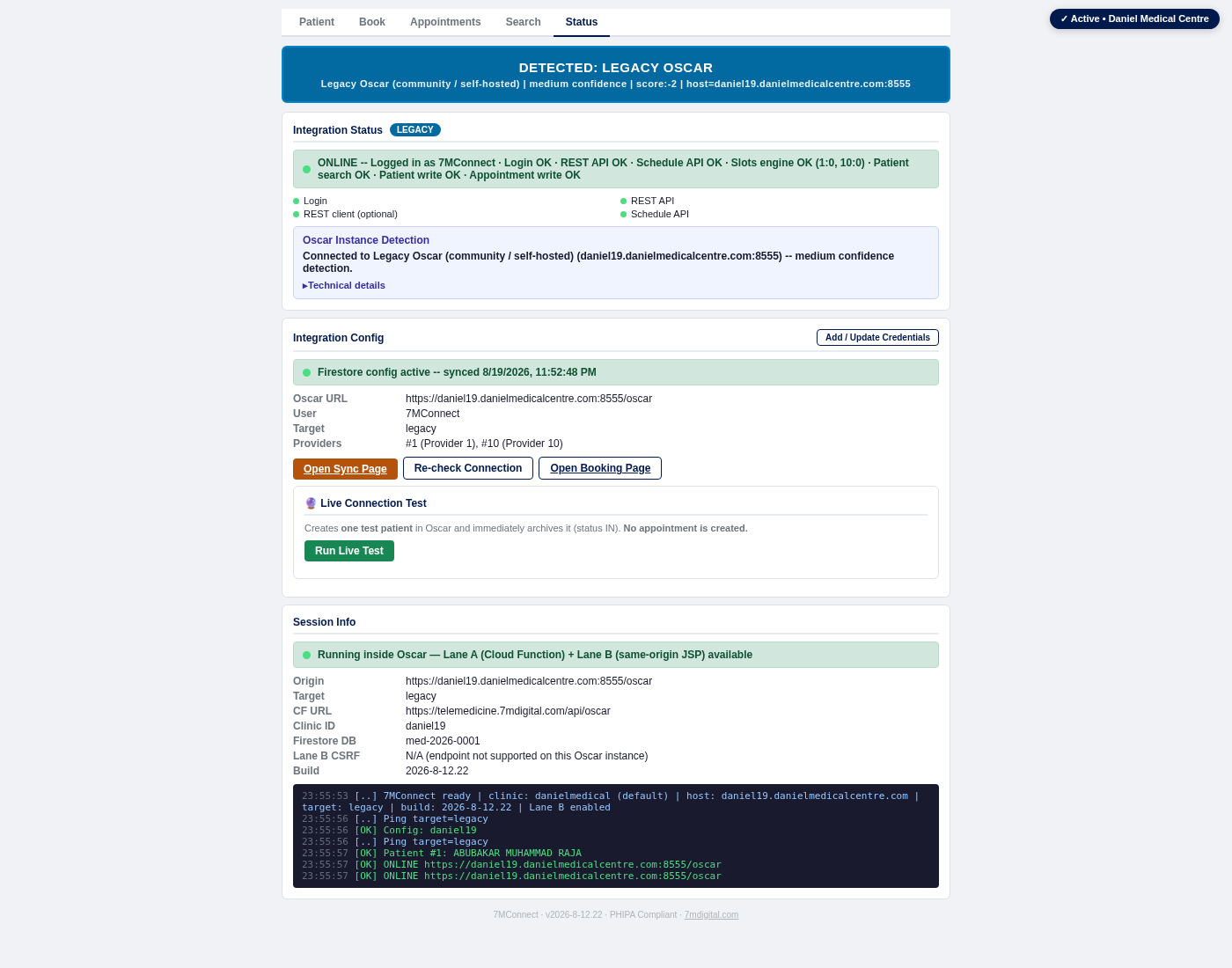Click Oscar Instance Detection heading
The height and width of the screenshot is (968, 1232).
(x=366, y=240)
